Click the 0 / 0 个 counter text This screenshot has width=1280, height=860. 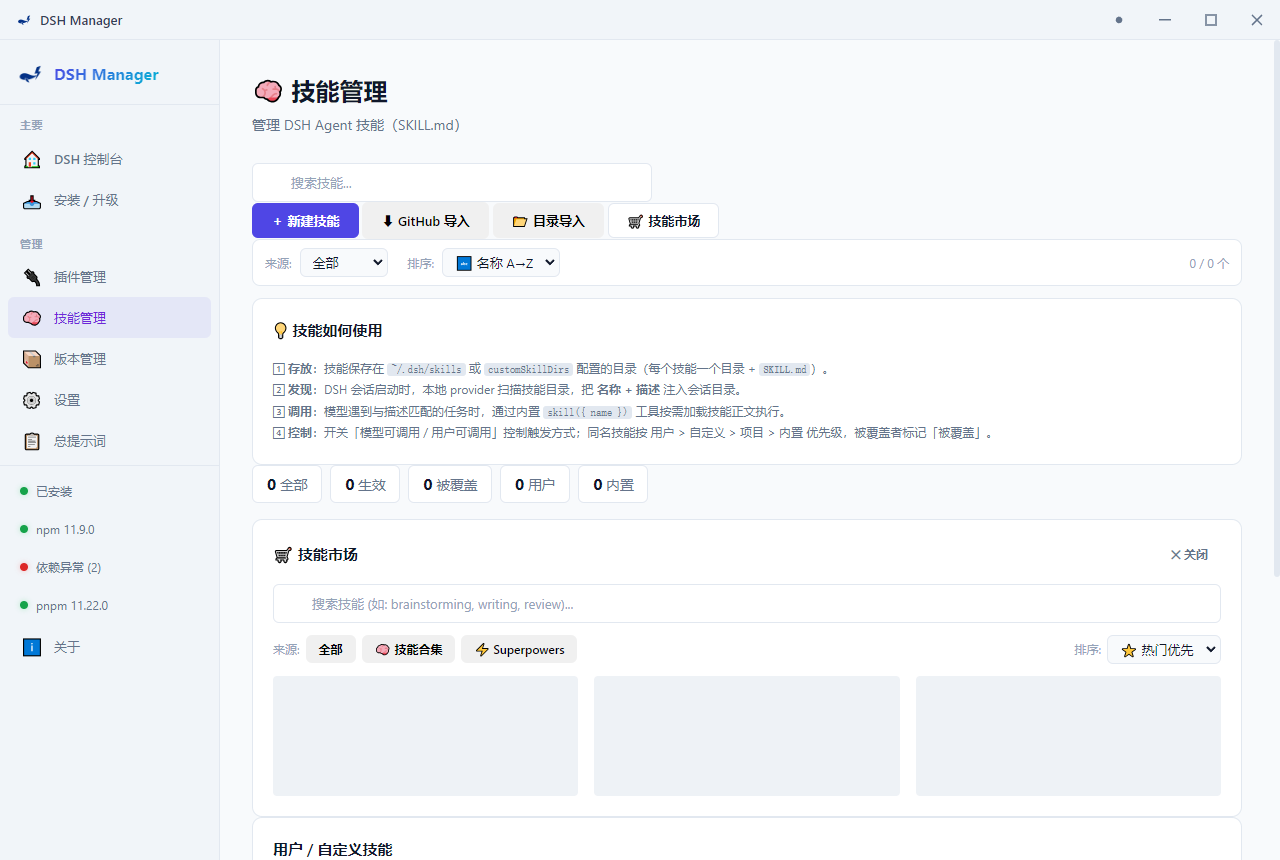pyautogui.click(x=1209, y=264)
